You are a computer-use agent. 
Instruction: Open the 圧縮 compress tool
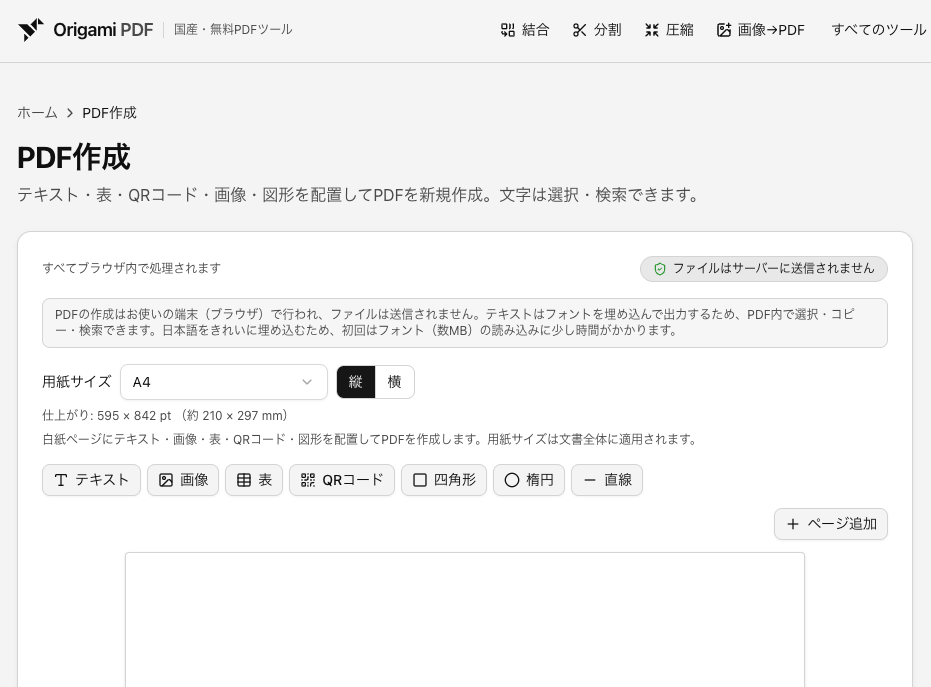(669, 30)
